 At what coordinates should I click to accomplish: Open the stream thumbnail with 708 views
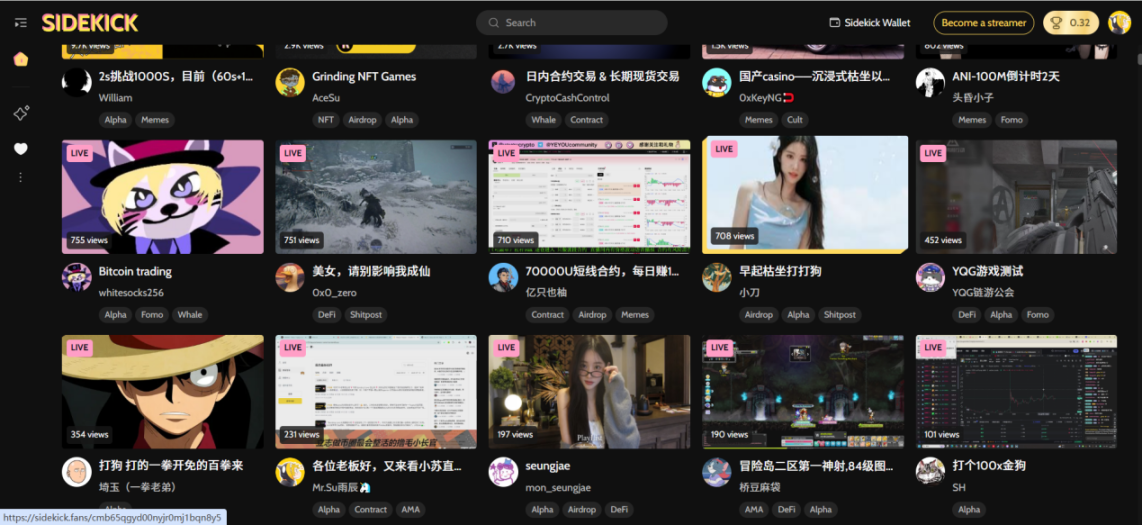805,195
